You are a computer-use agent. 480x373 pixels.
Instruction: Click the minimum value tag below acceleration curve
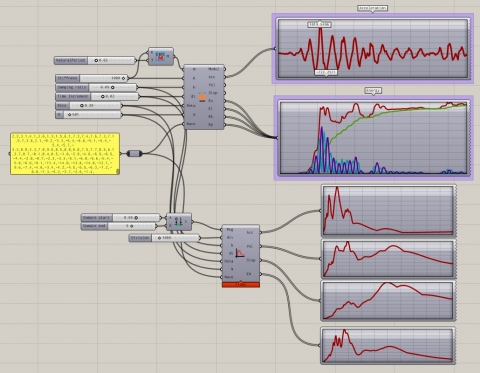click(326, 72)
